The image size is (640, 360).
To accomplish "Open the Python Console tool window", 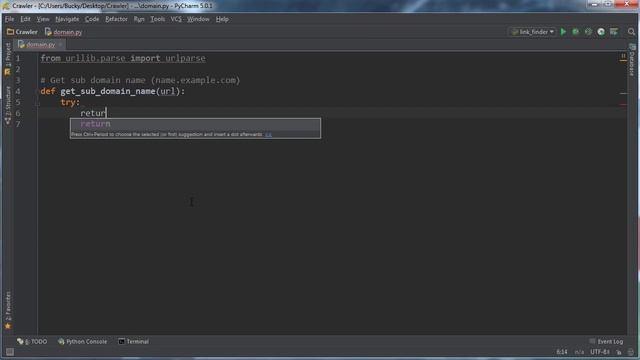I will [x=82, y=341].
